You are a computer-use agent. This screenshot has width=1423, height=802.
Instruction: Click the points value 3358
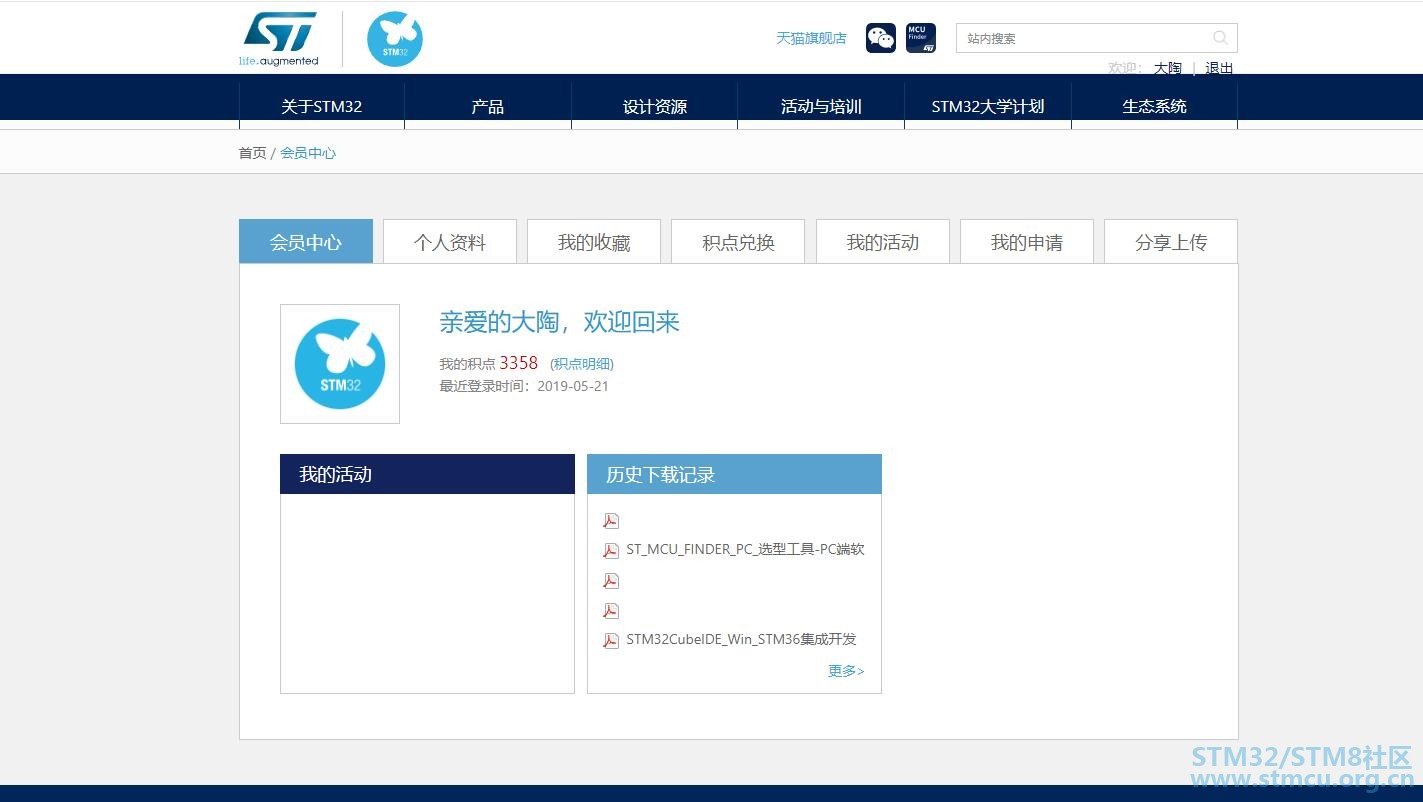[x=519, y=363]
